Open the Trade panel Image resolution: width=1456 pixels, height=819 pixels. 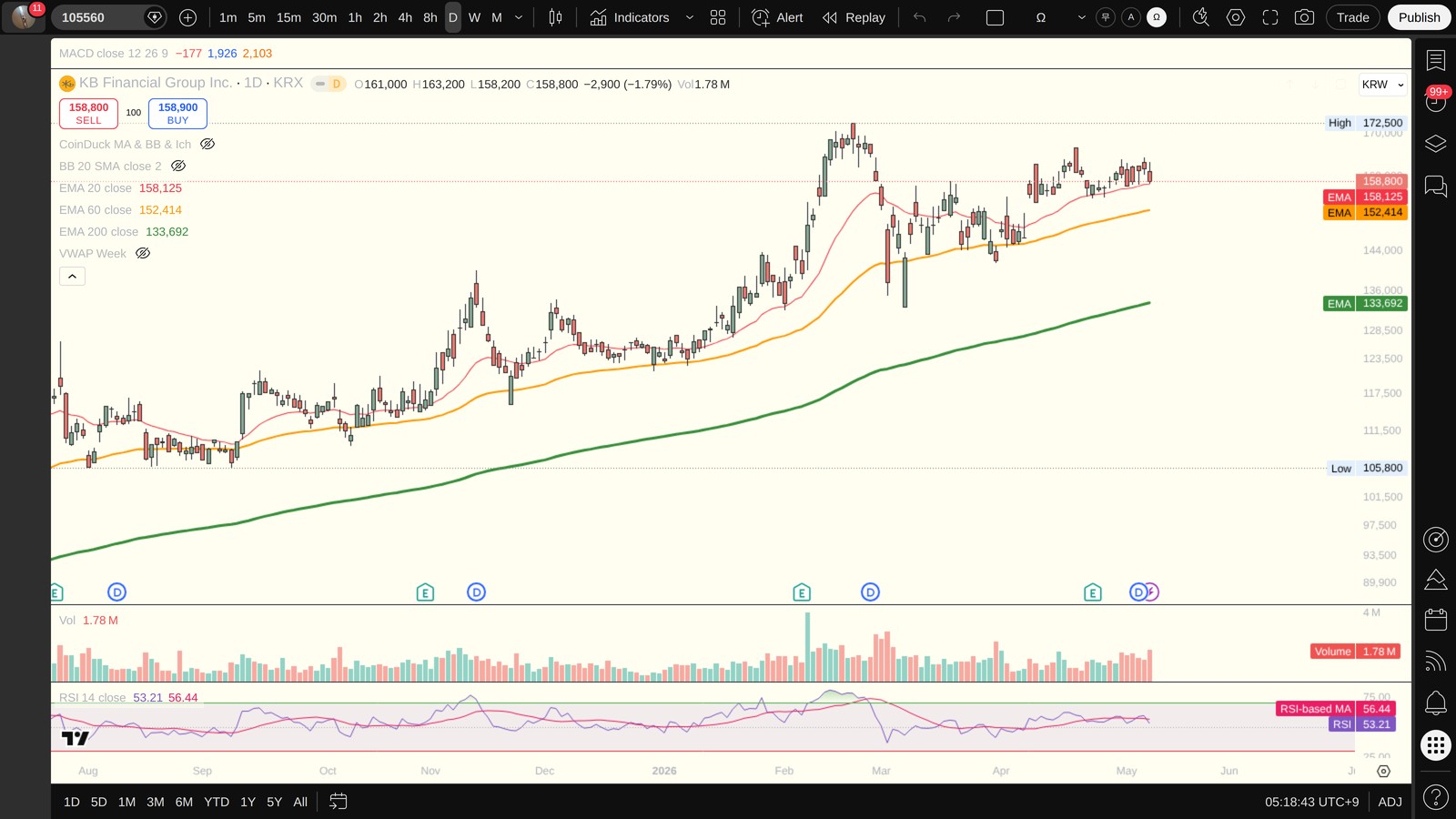1352,17
